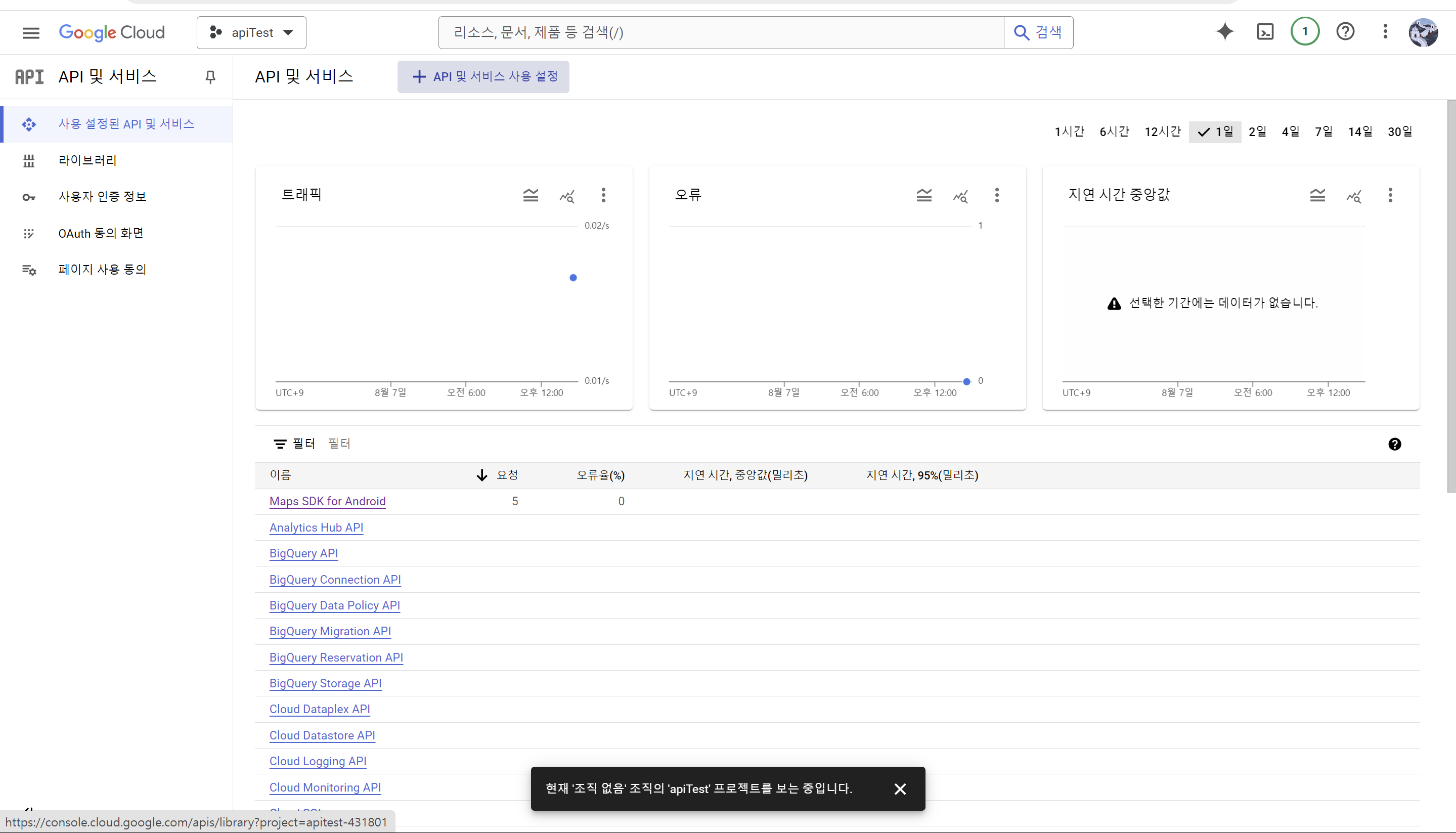Open more options menu on 오류 chart
Image resolution: width=1456 pixels, height=833 pixels.
click(x=997, y=196)
